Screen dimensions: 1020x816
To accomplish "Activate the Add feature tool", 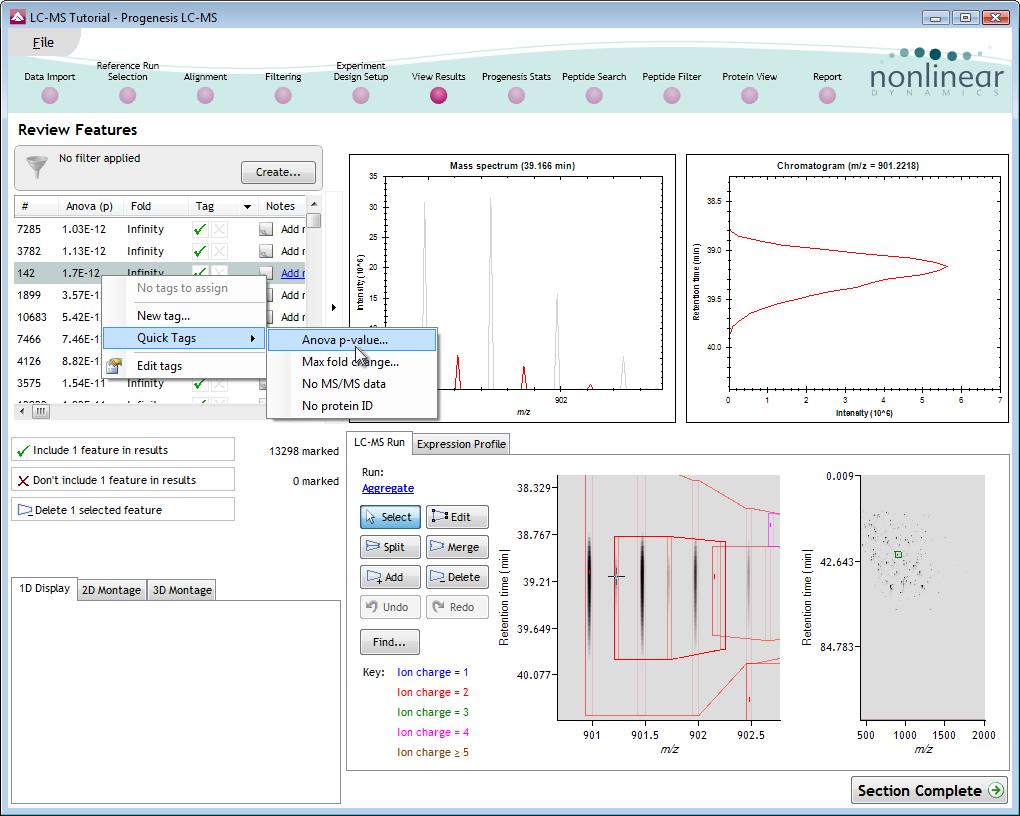I will pos(390,577).
